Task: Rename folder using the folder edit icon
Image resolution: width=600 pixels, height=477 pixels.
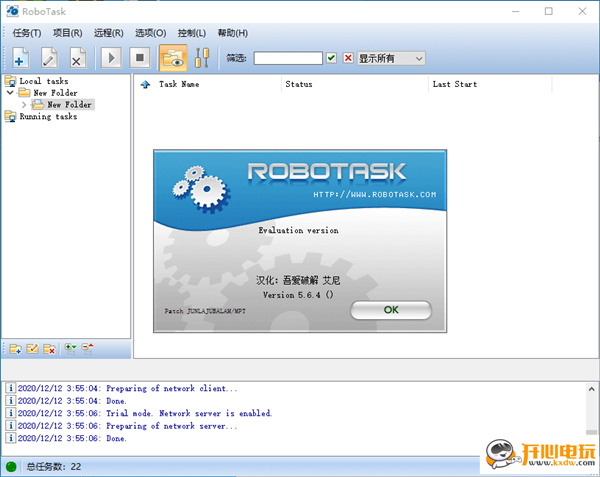Action: tap(33, 349)
